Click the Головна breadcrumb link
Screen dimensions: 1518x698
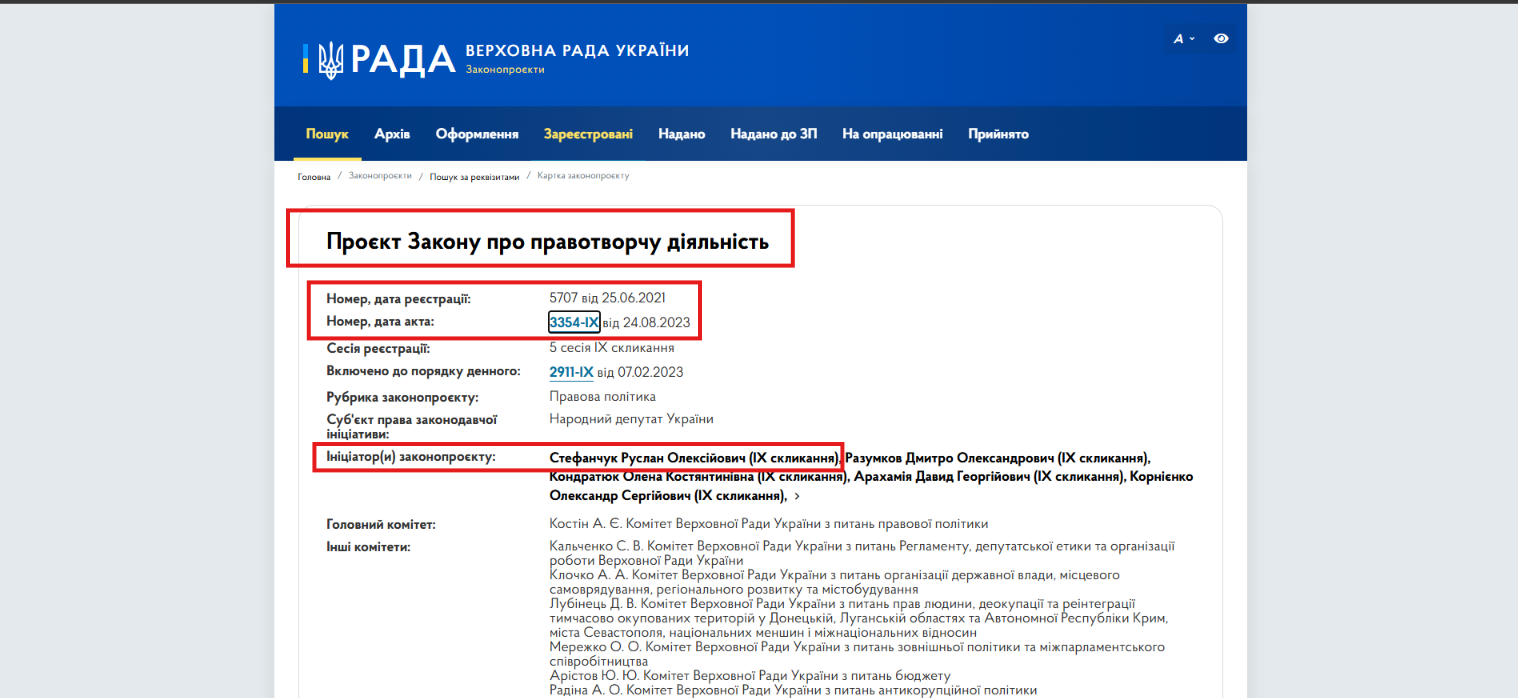click(314, 176)
